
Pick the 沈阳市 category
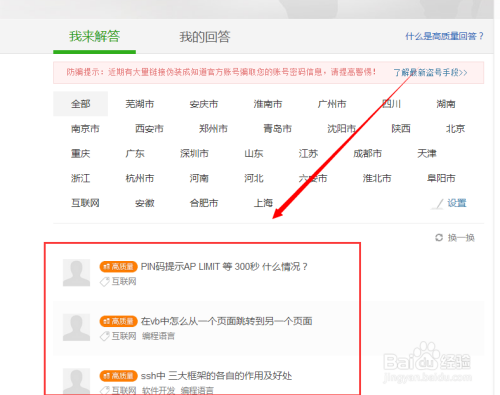(341, 129)
